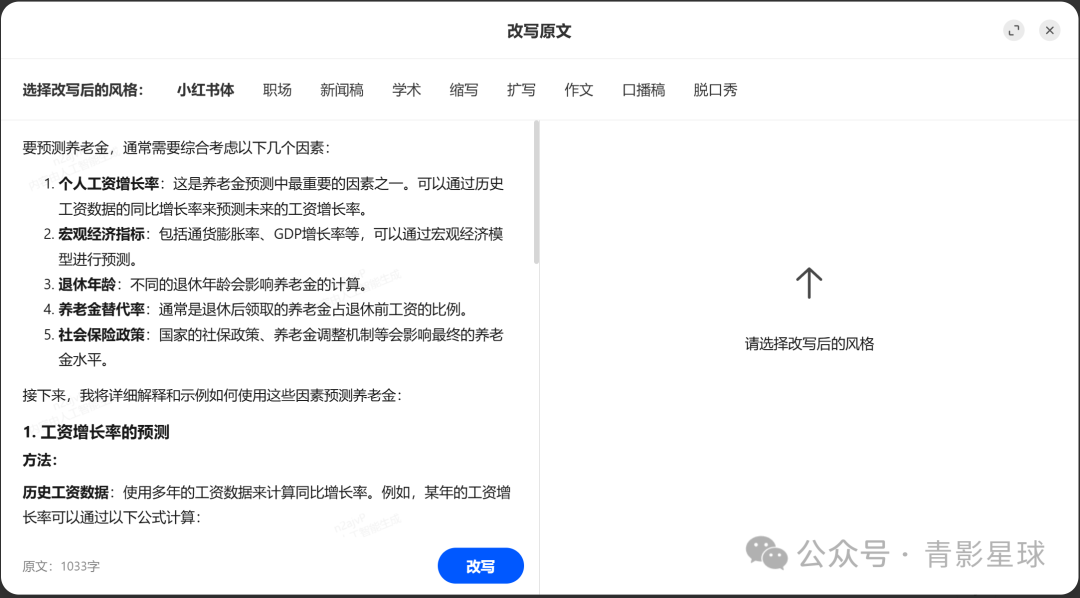
Task: Select the 扩写 style to expand text
Action: click(521, 89)
